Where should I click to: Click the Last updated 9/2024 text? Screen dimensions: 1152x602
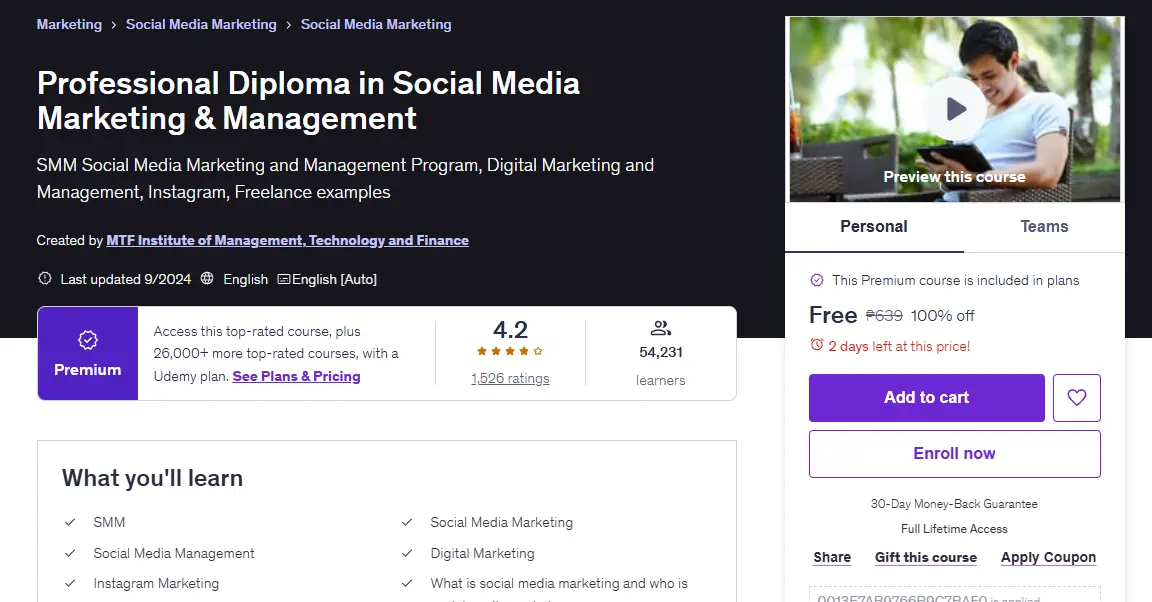click(126, 279)
